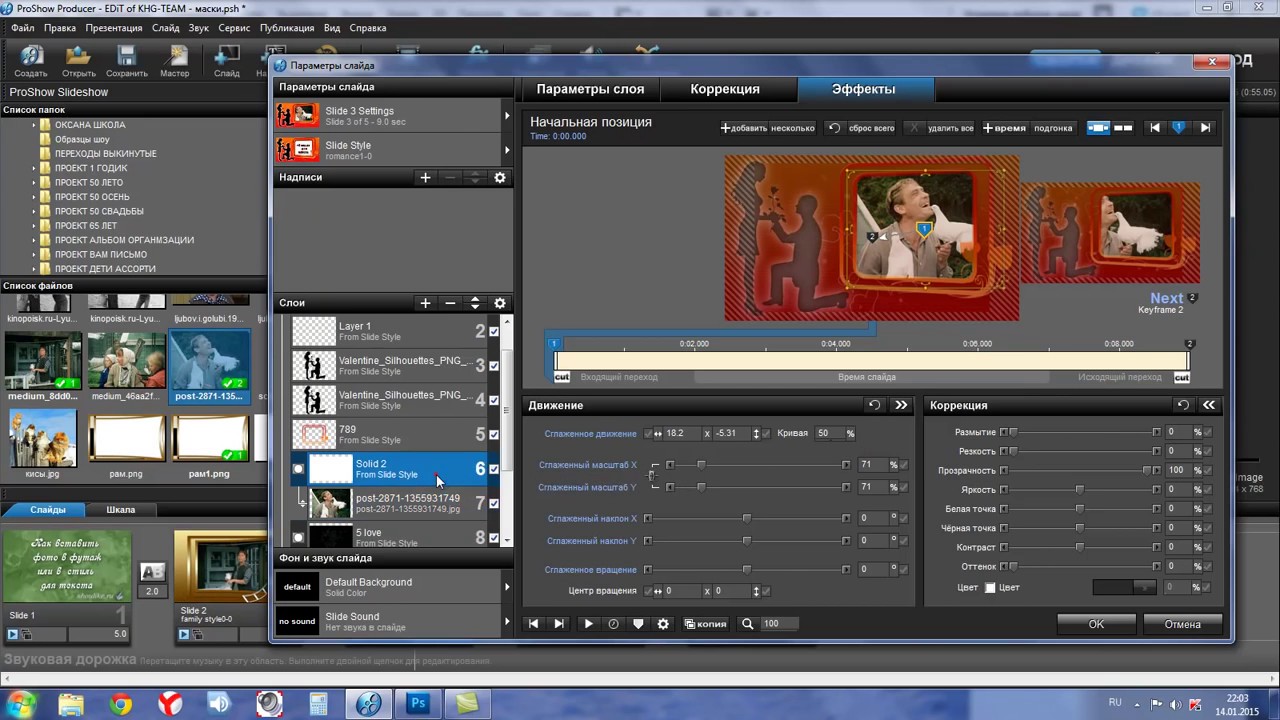Toggle checkbox of layer 3 Valentine_Silhouettes
The image size is (1280, 720).
494,366
